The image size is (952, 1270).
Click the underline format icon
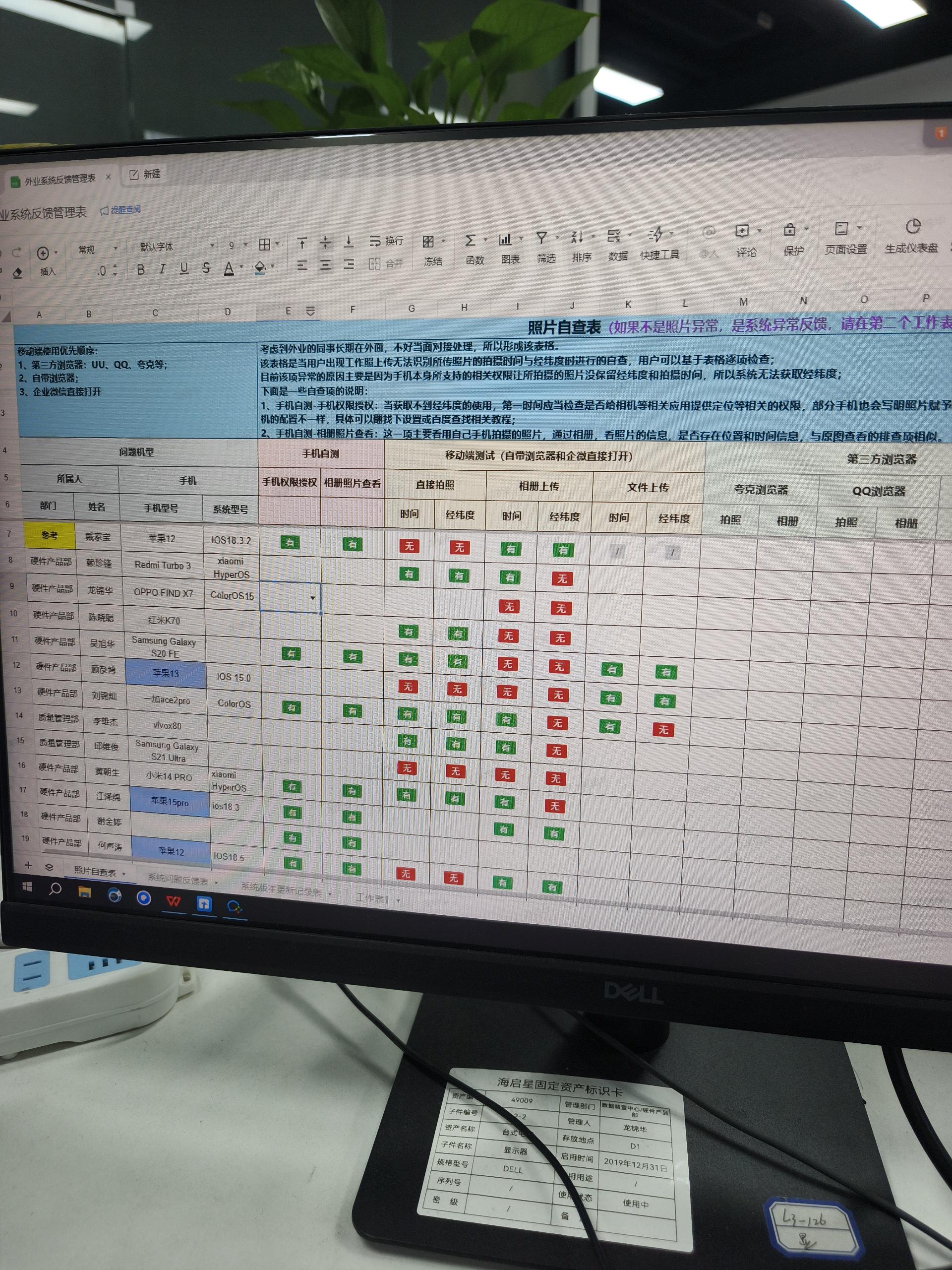click(184, 268)
